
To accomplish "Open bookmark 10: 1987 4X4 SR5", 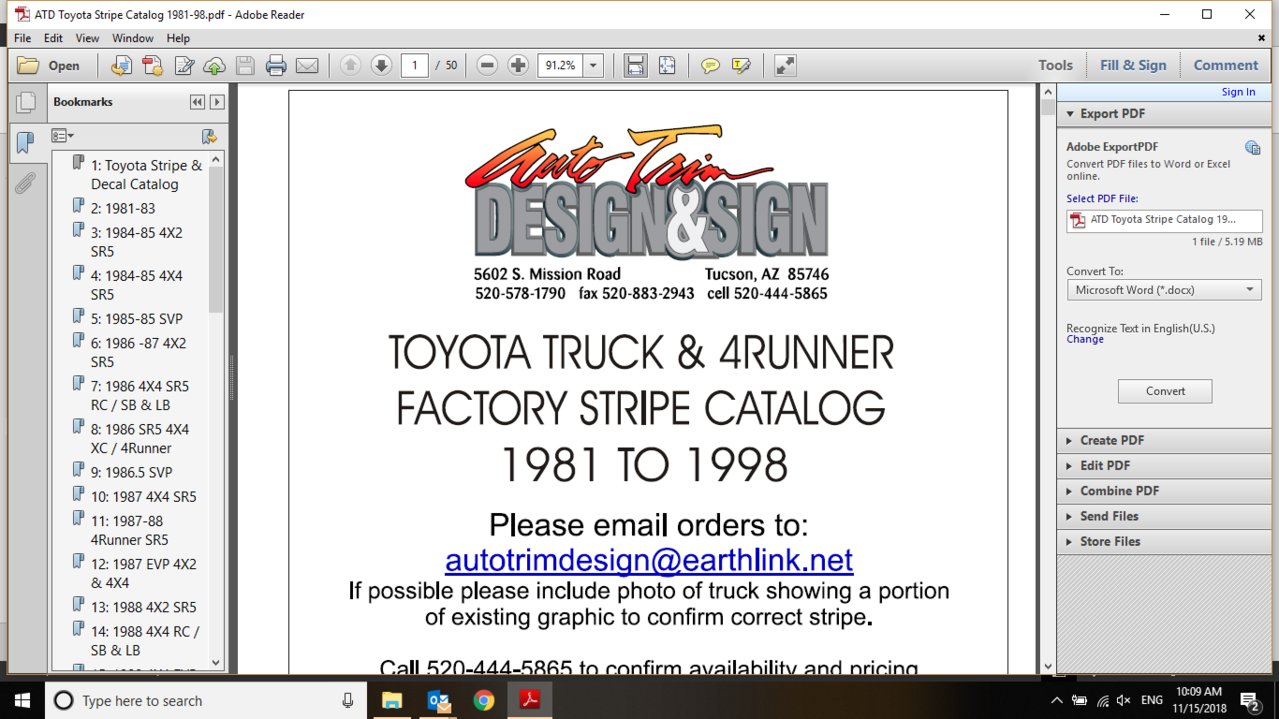I will click(x=143, y=497).
